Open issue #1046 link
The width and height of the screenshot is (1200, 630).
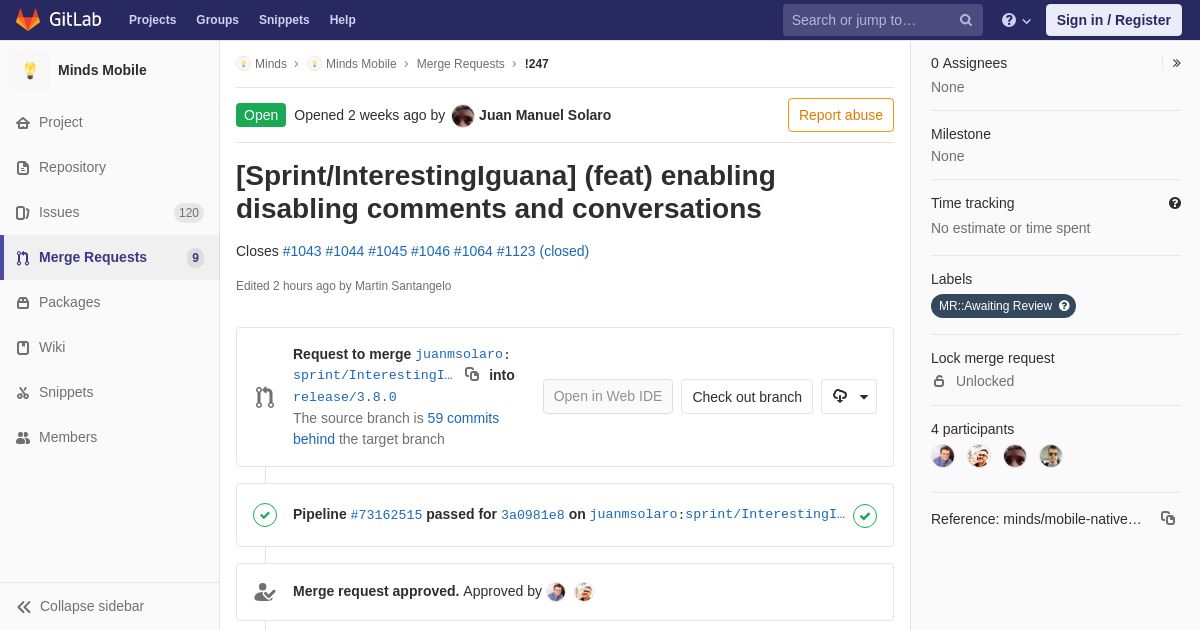(x=431, y=251)
